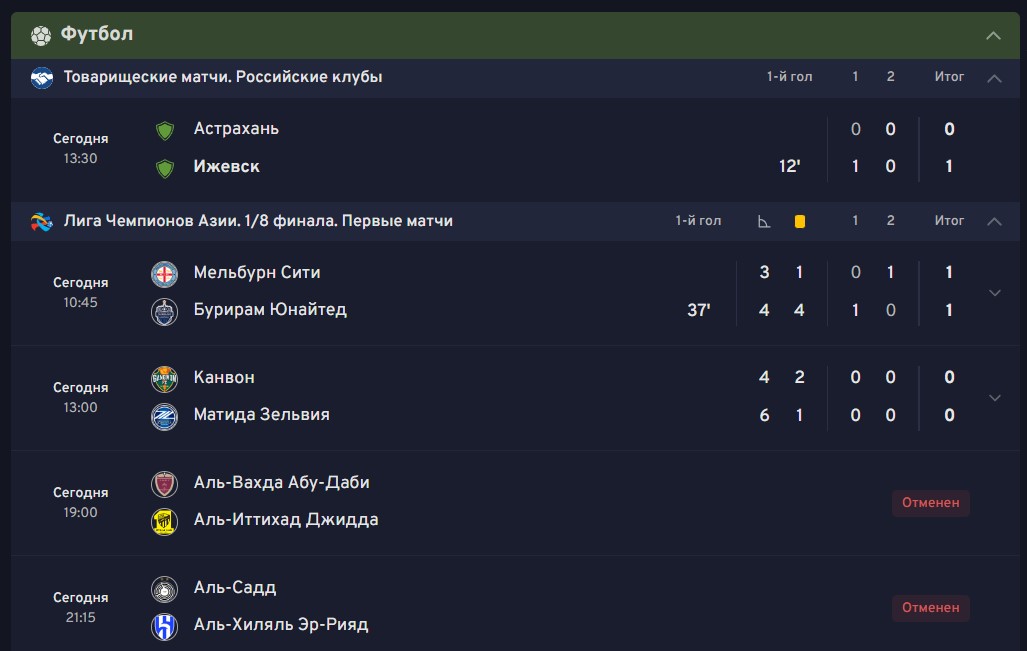Open the Ижевск team link
The image size is (1027, 651).
pos(226,167)
